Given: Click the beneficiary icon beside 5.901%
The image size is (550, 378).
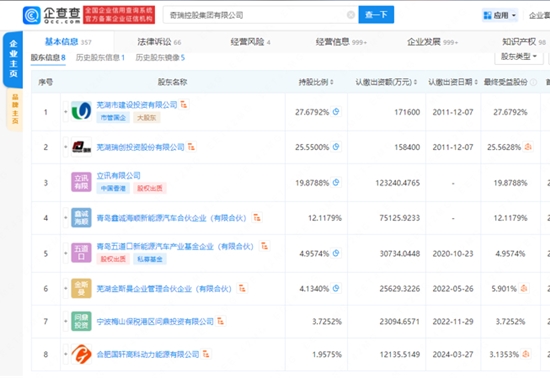Looking at the screenshot, I should 524,288.
